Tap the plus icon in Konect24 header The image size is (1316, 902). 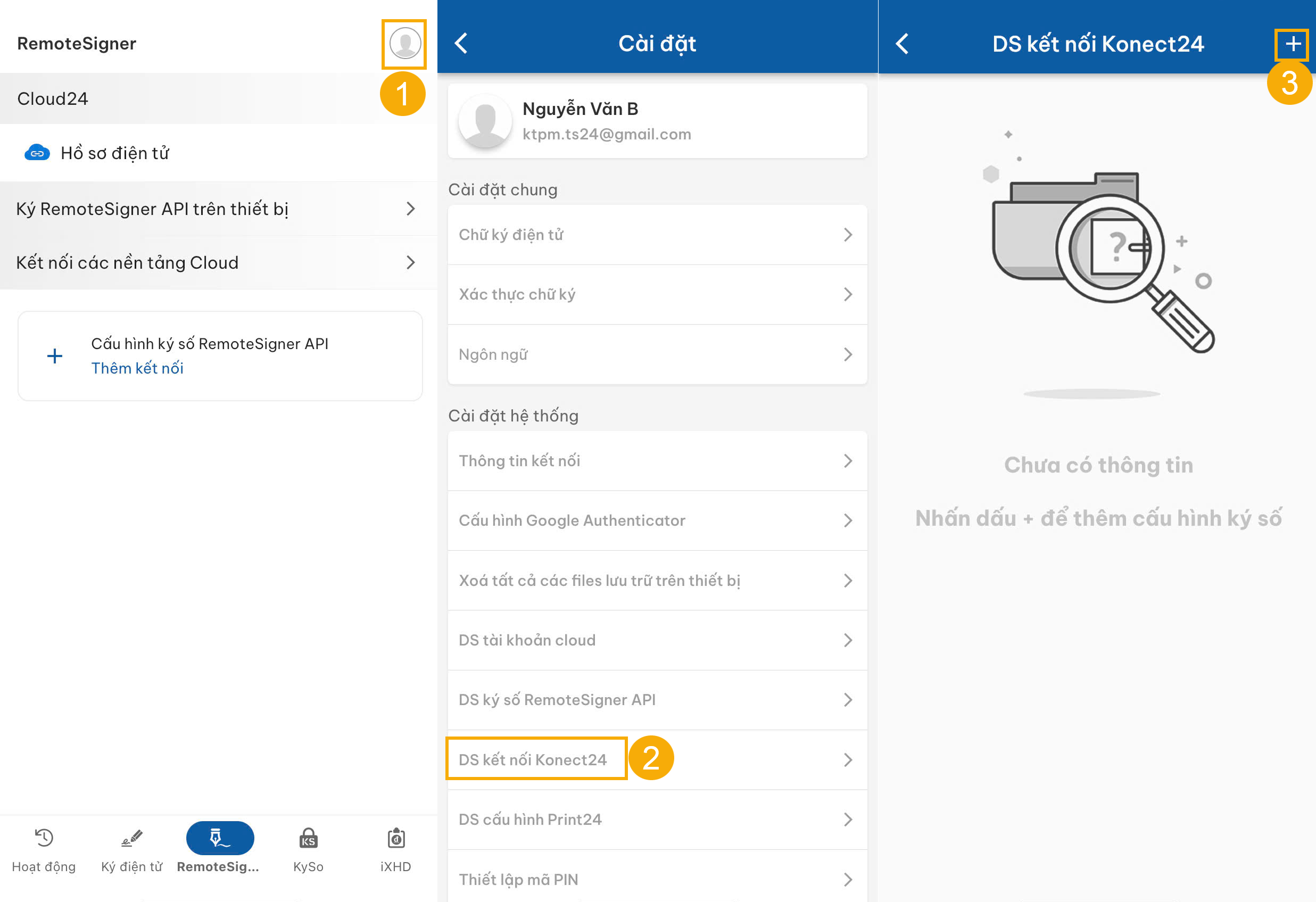[x=1292, y=44]
